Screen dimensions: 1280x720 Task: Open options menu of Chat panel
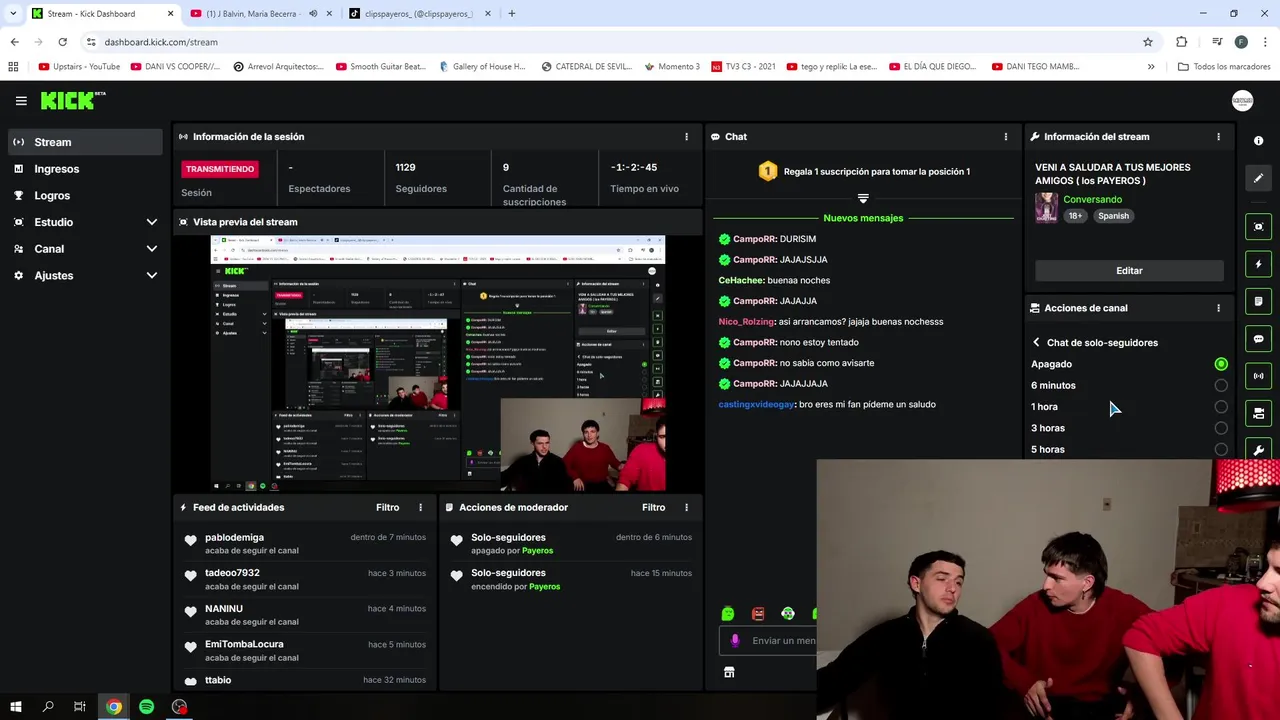click(1006, 137)
